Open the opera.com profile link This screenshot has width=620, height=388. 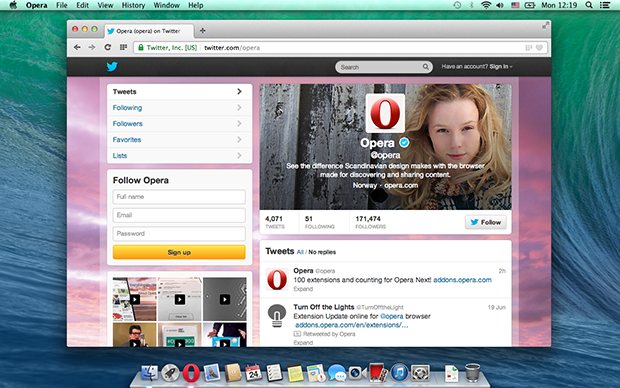(401, 185)
